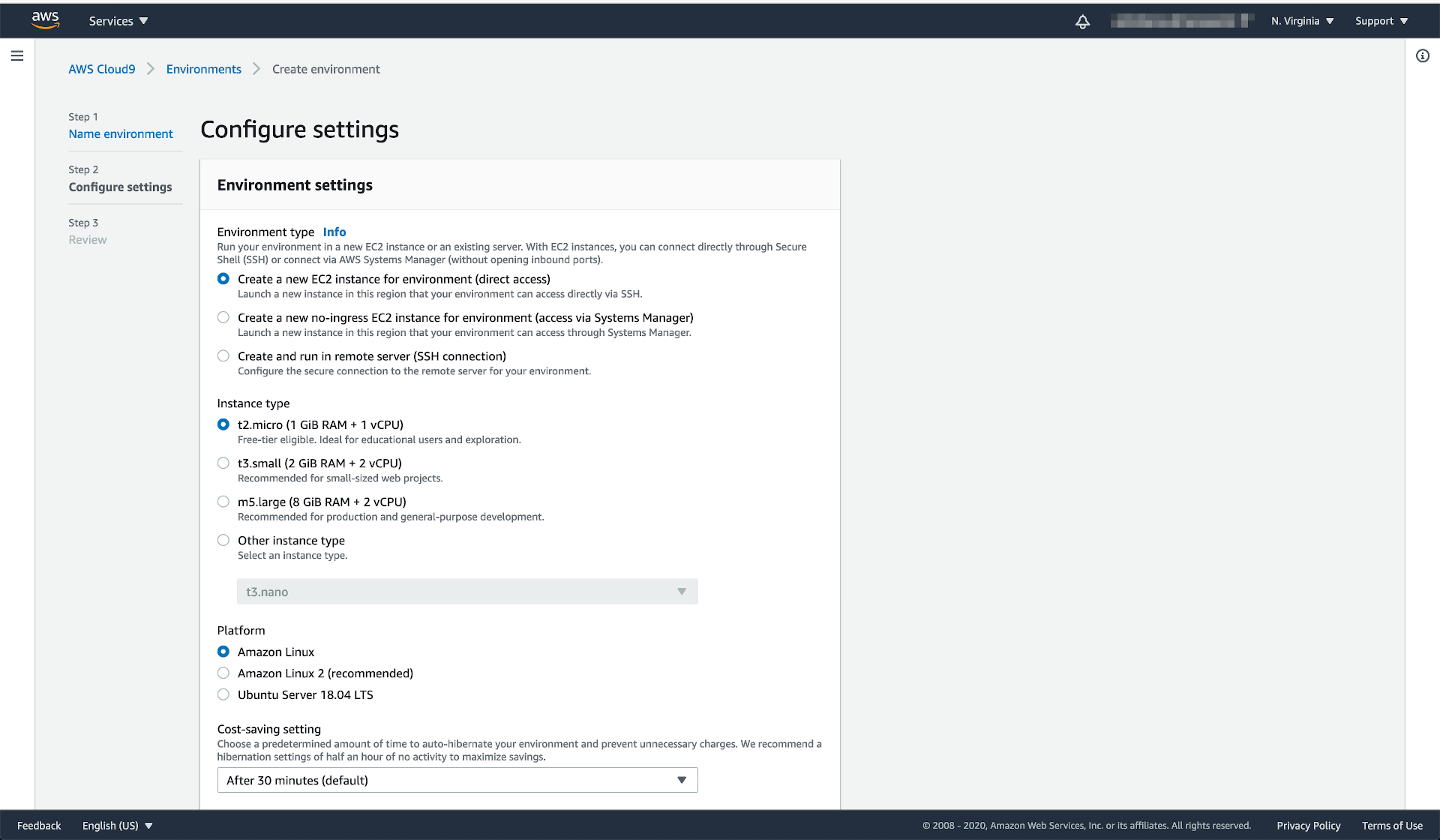The width and height of the screenshot is (1440, 840).
Task: Select Create new EC2 instance radio button
Action: [x=224, y=279]
